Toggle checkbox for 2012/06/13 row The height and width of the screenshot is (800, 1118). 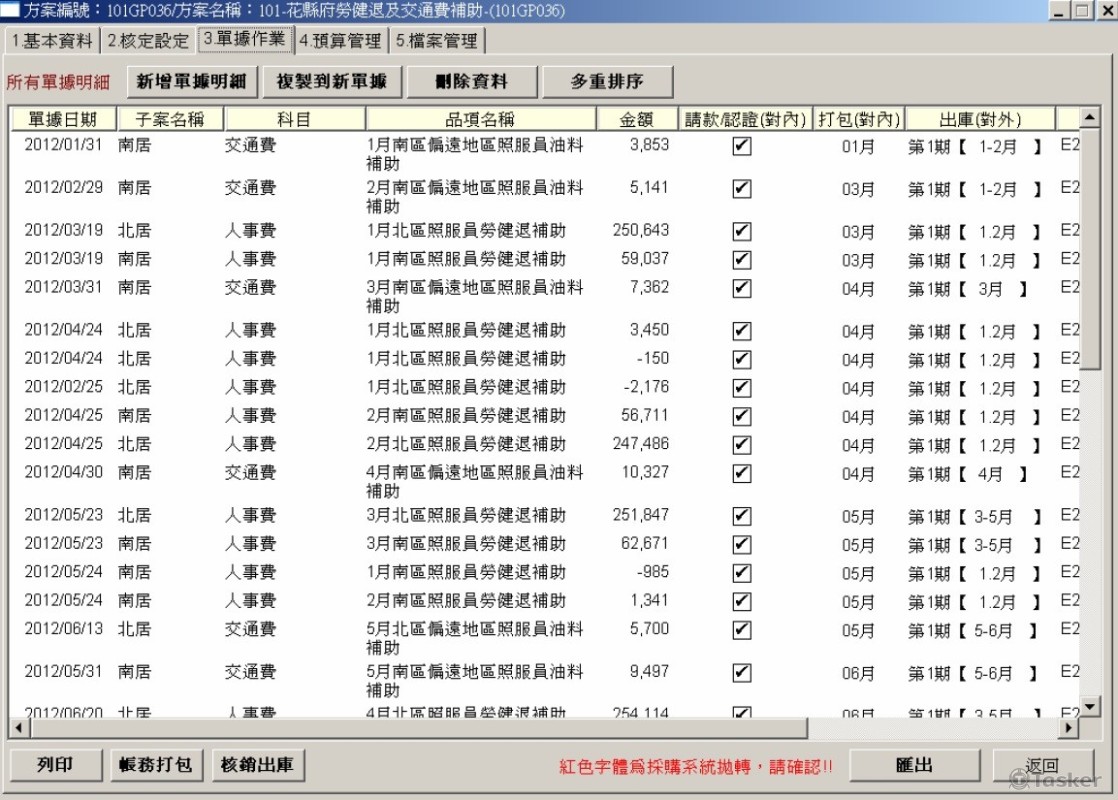pos(741,630)
